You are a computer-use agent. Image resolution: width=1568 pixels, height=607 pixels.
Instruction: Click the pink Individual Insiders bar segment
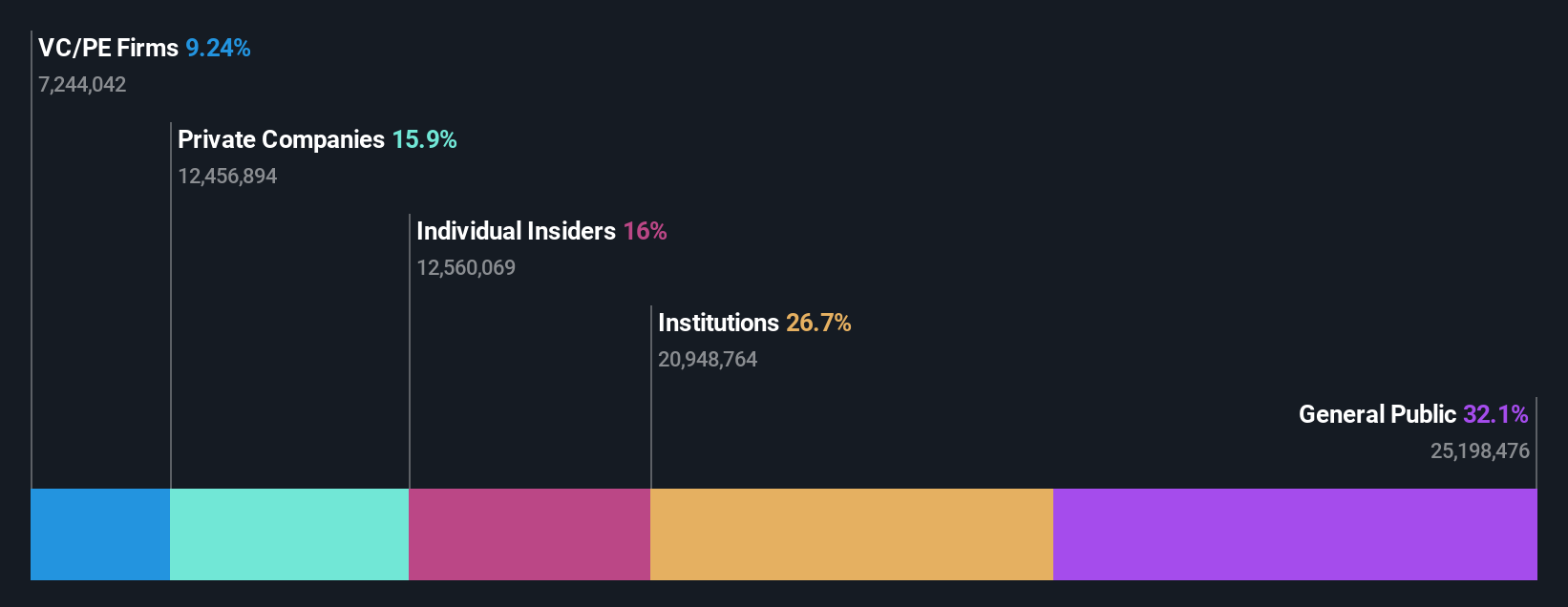529,534
